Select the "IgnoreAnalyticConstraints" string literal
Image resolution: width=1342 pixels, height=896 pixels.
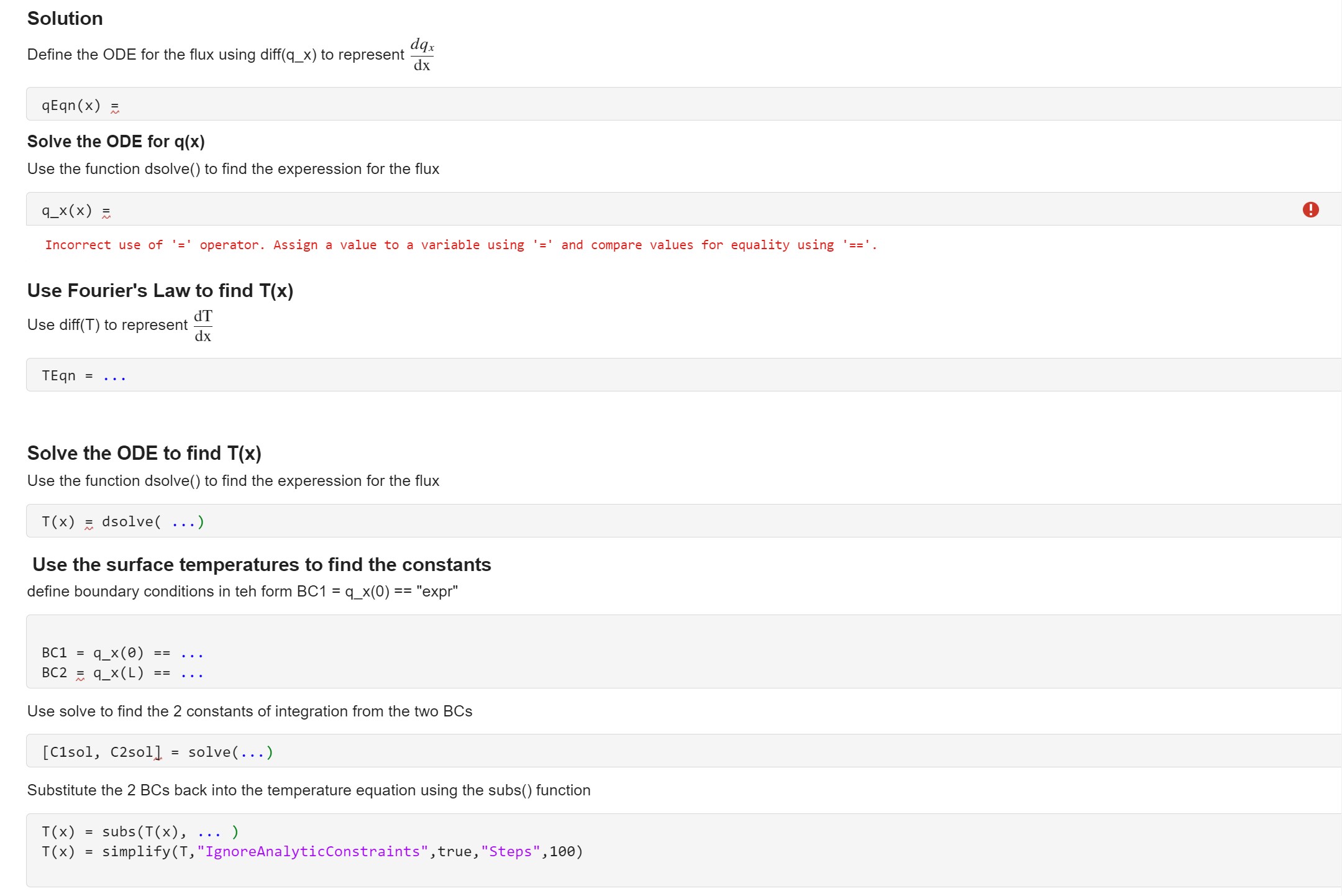311,852
